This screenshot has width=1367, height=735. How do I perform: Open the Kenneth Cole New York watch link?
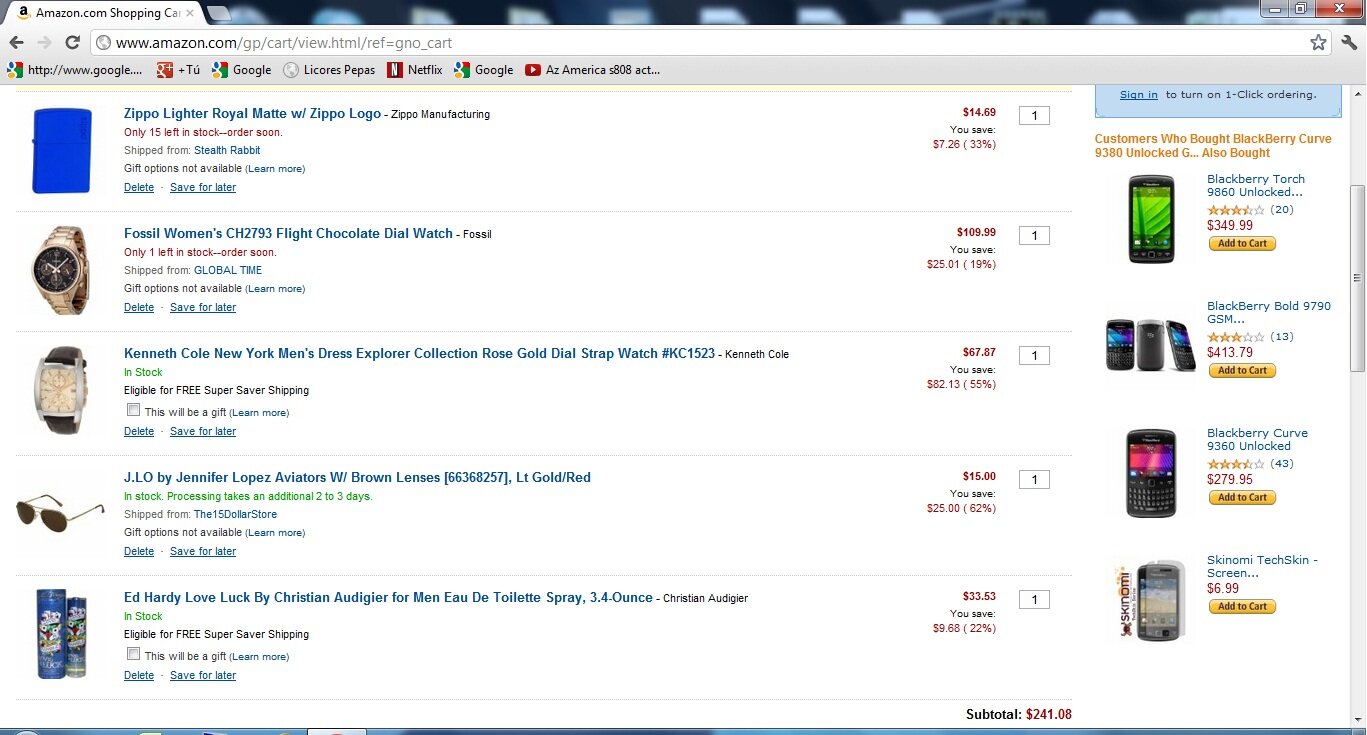point(419,353)
